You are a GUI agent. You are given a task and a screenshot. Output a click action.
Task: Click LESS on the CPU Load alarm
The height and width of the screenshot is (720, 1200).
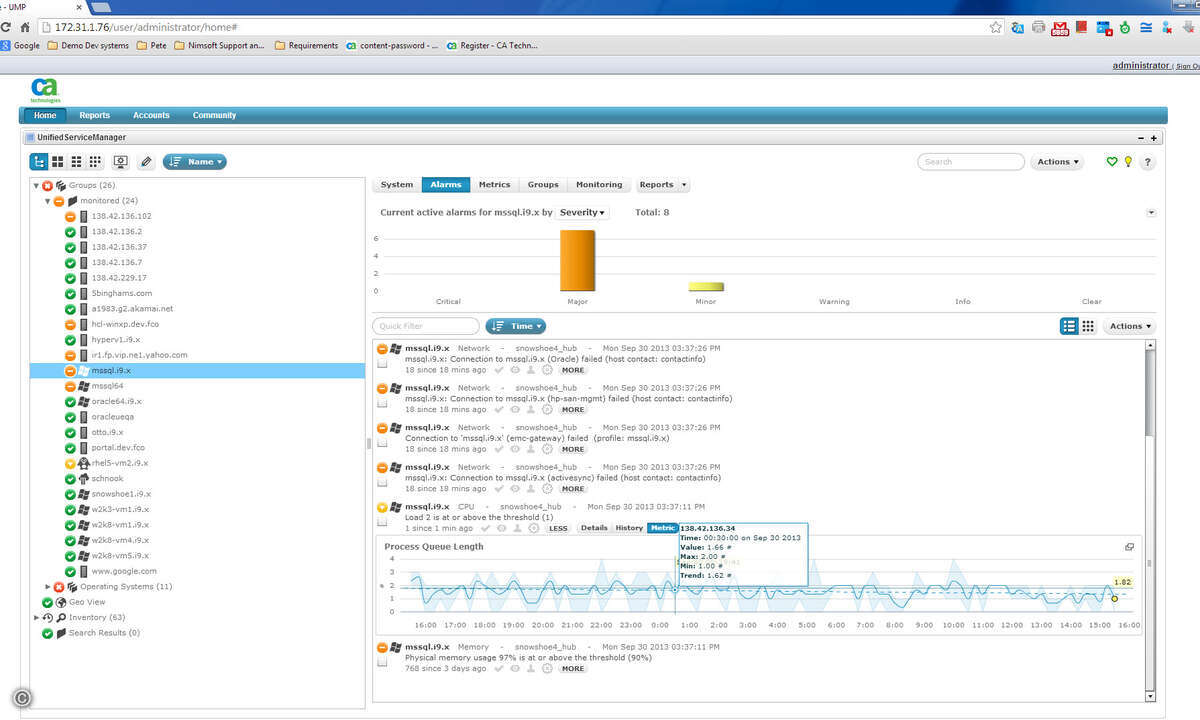[x=558, y=528]
